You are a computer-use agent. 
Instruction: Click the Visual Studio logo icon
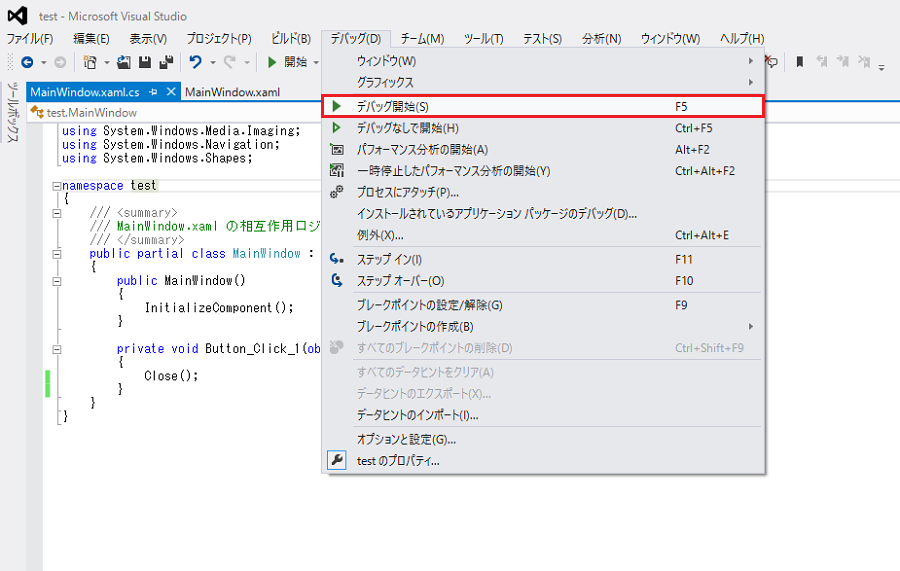18,15
